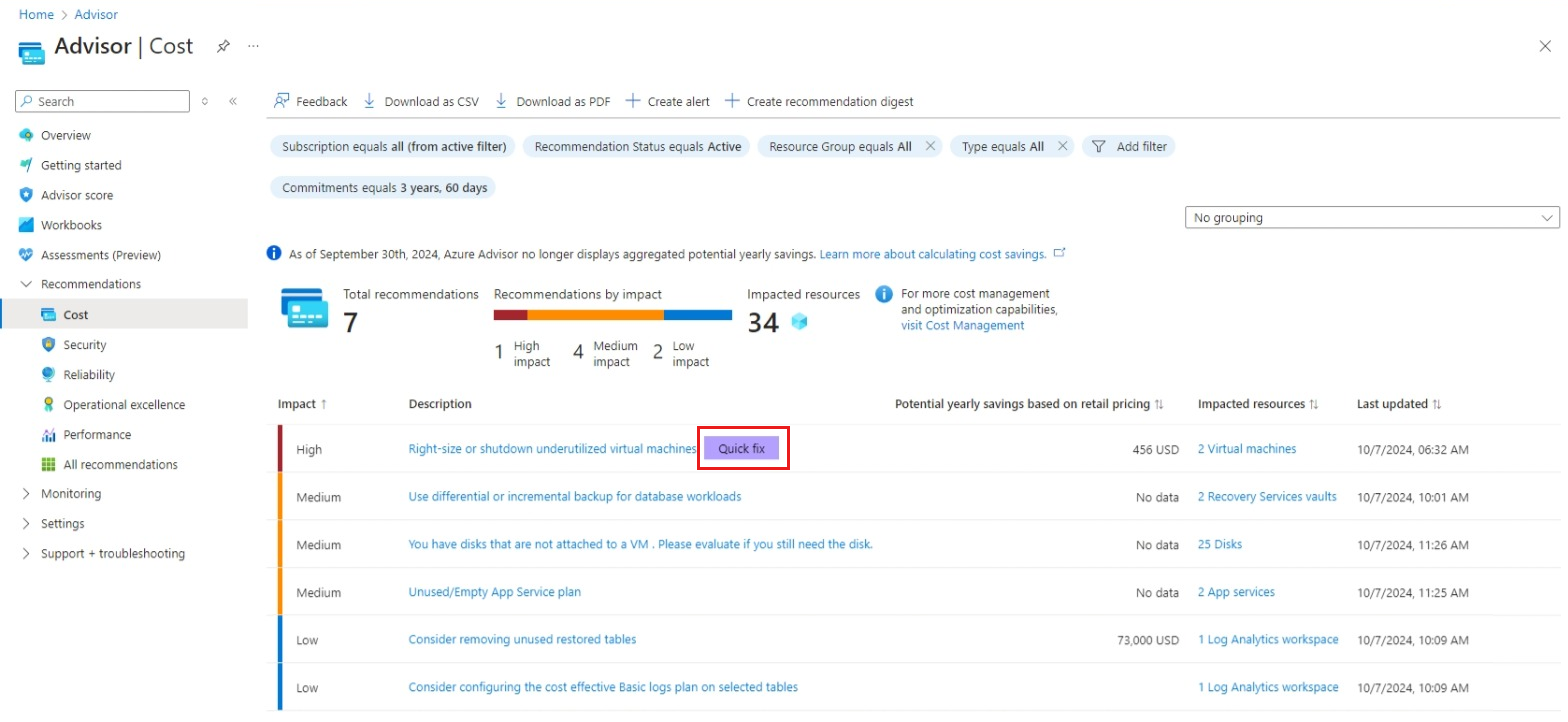
Task: Open Consider removing unused restored tables
Action: [522, 639]
